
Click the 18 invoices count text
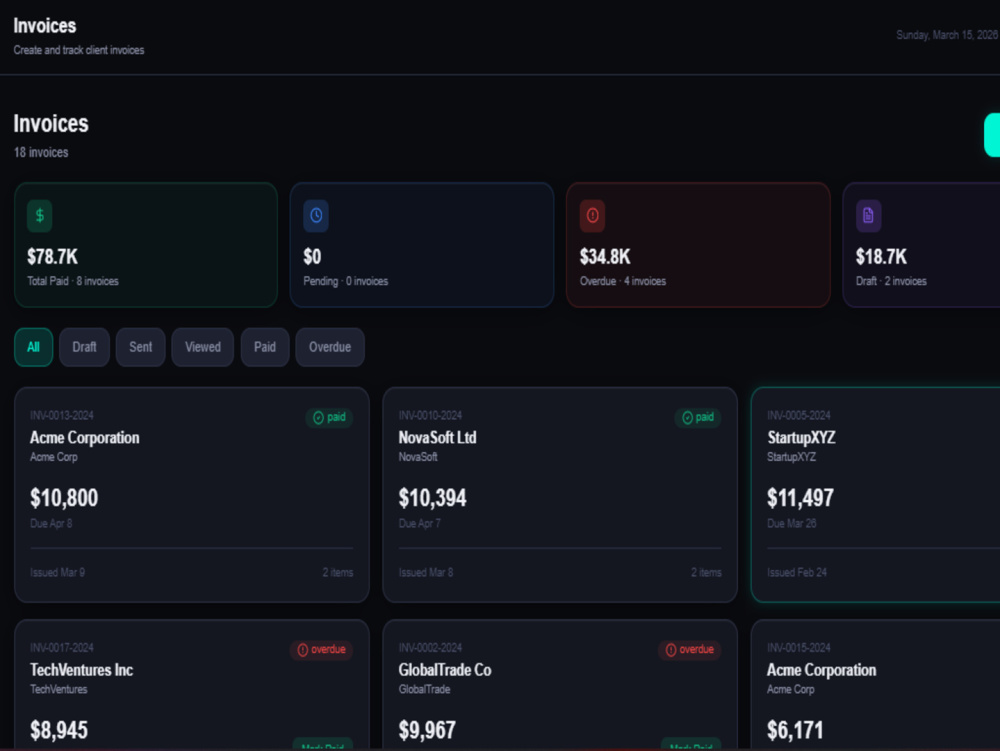tap(41, 152)
